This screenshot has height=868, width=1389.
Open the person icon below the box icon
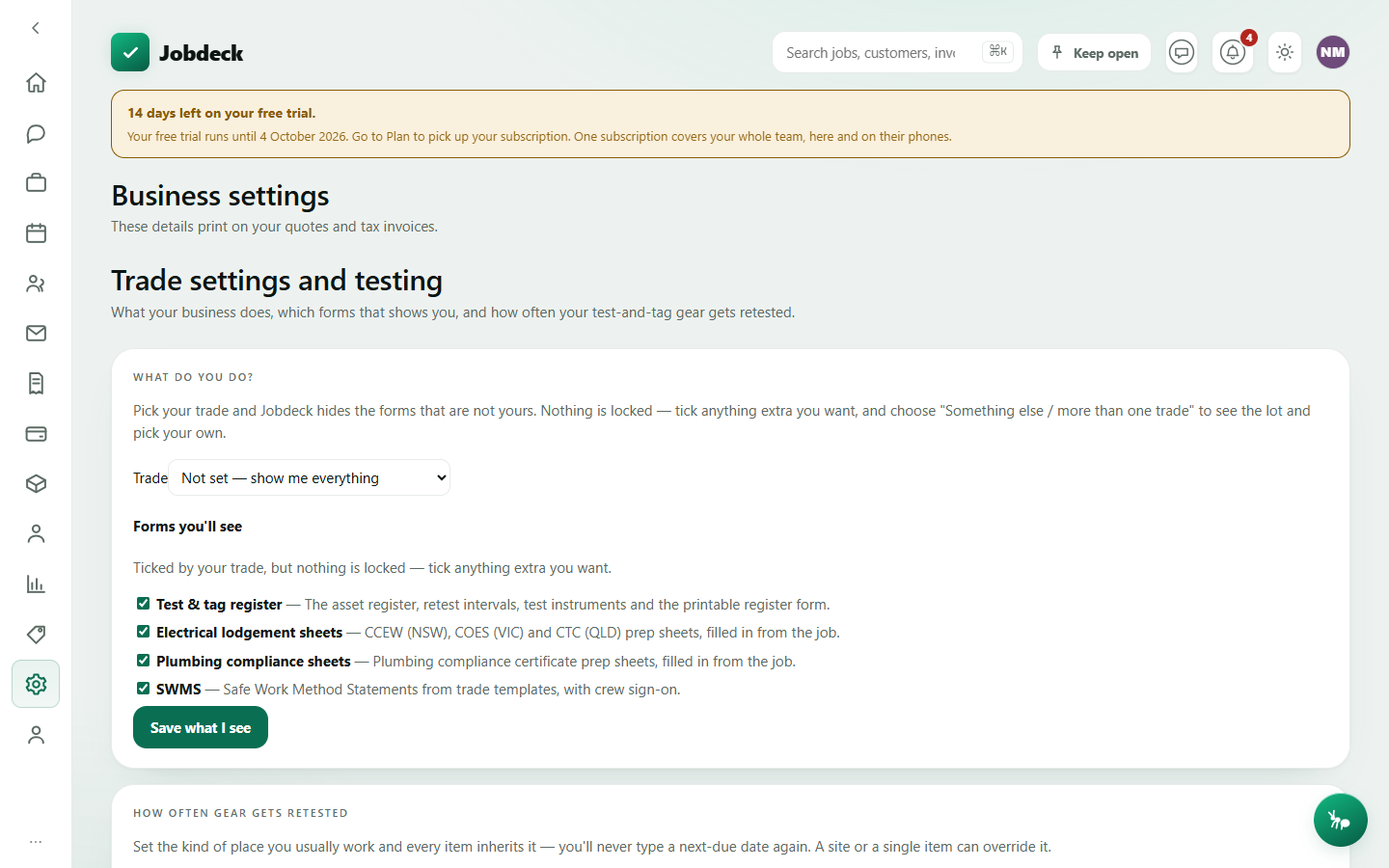pos(36,534)
